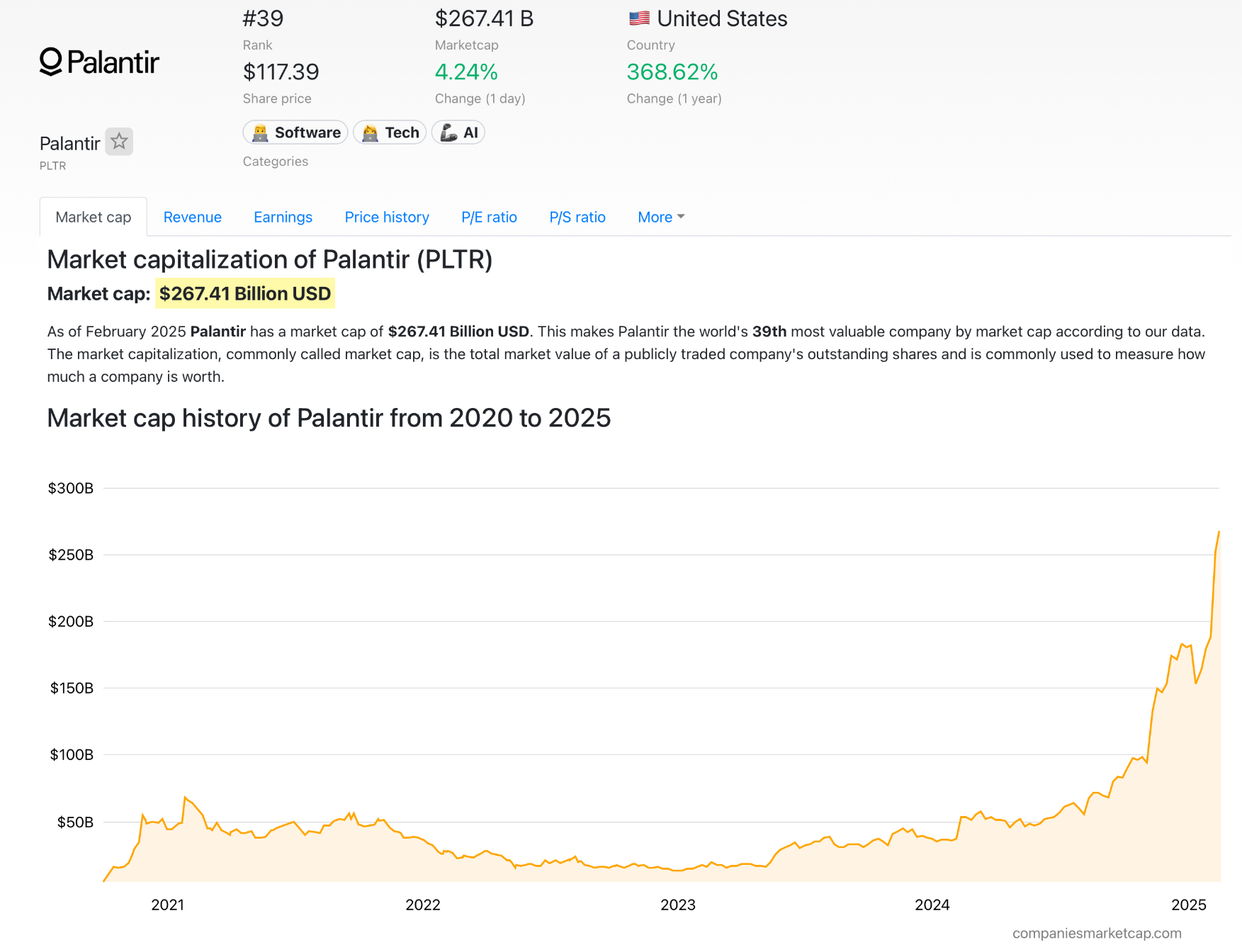Screen dimensions: 1242x952
Task: Open the P/E ratio tab
Action: [489, 217]
